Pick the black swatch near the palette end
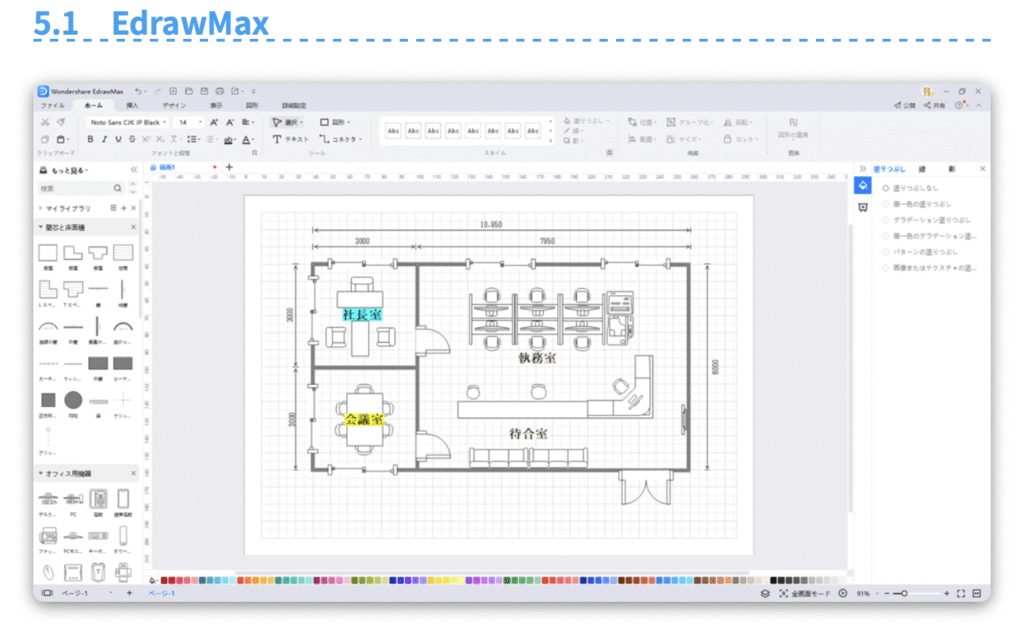This screenshot has width=1024, height=640. 774,580
